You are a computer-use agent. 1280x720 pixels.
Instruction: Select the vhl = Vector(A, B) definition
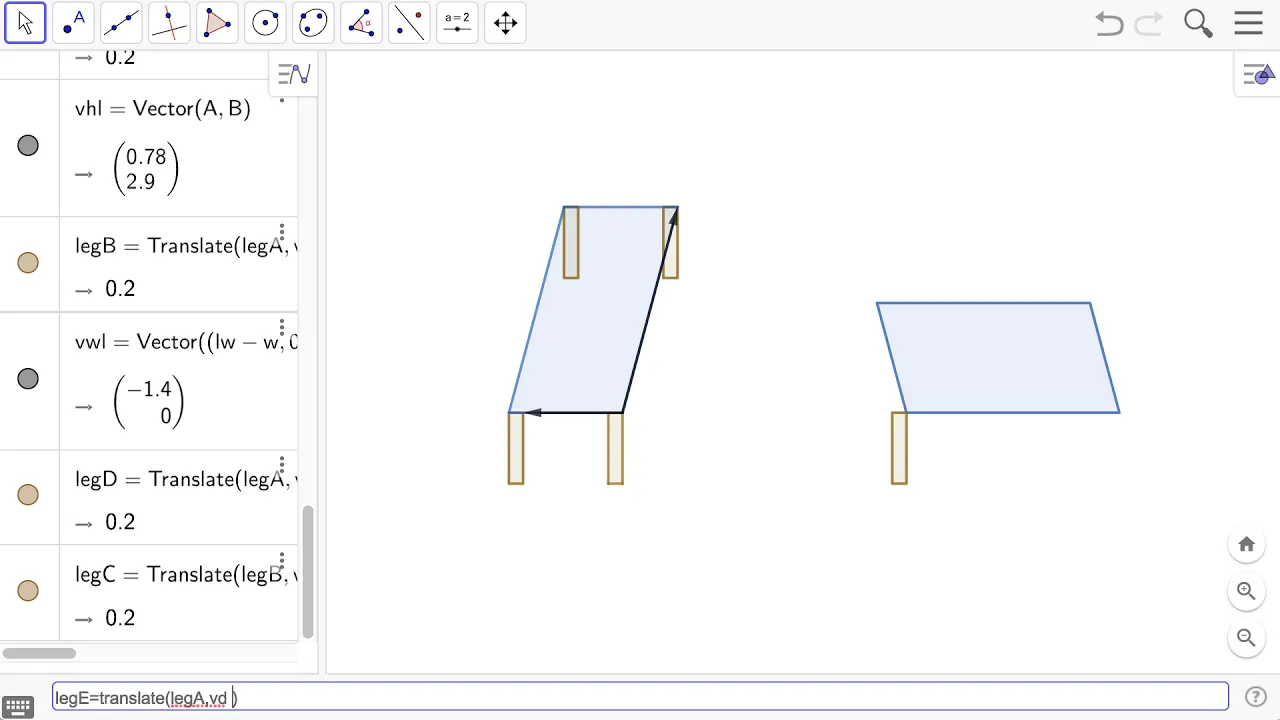163,109
